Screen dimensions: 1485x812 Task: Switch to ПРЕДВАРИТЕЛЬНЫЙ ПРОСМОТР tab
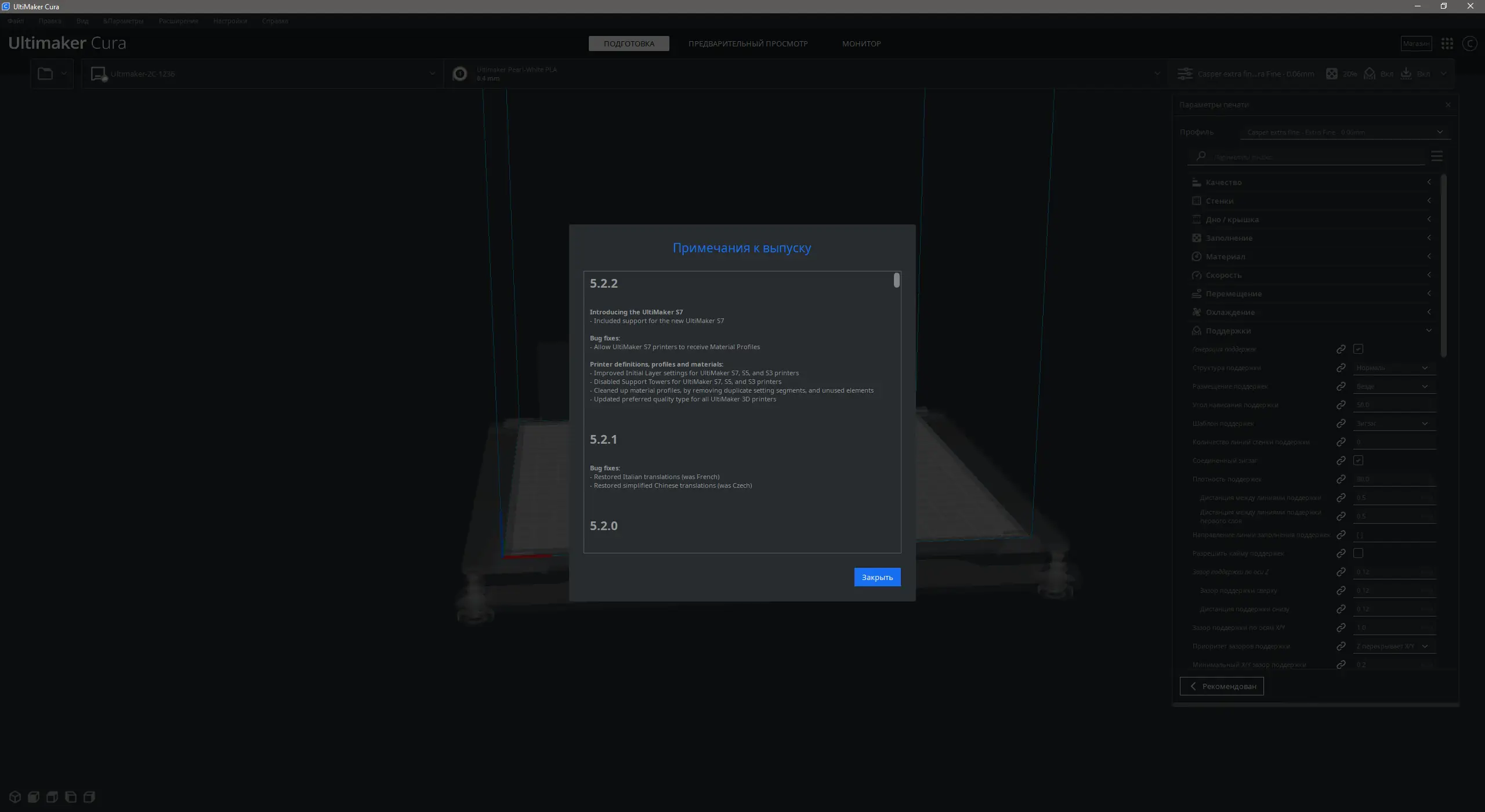[748, 43]
